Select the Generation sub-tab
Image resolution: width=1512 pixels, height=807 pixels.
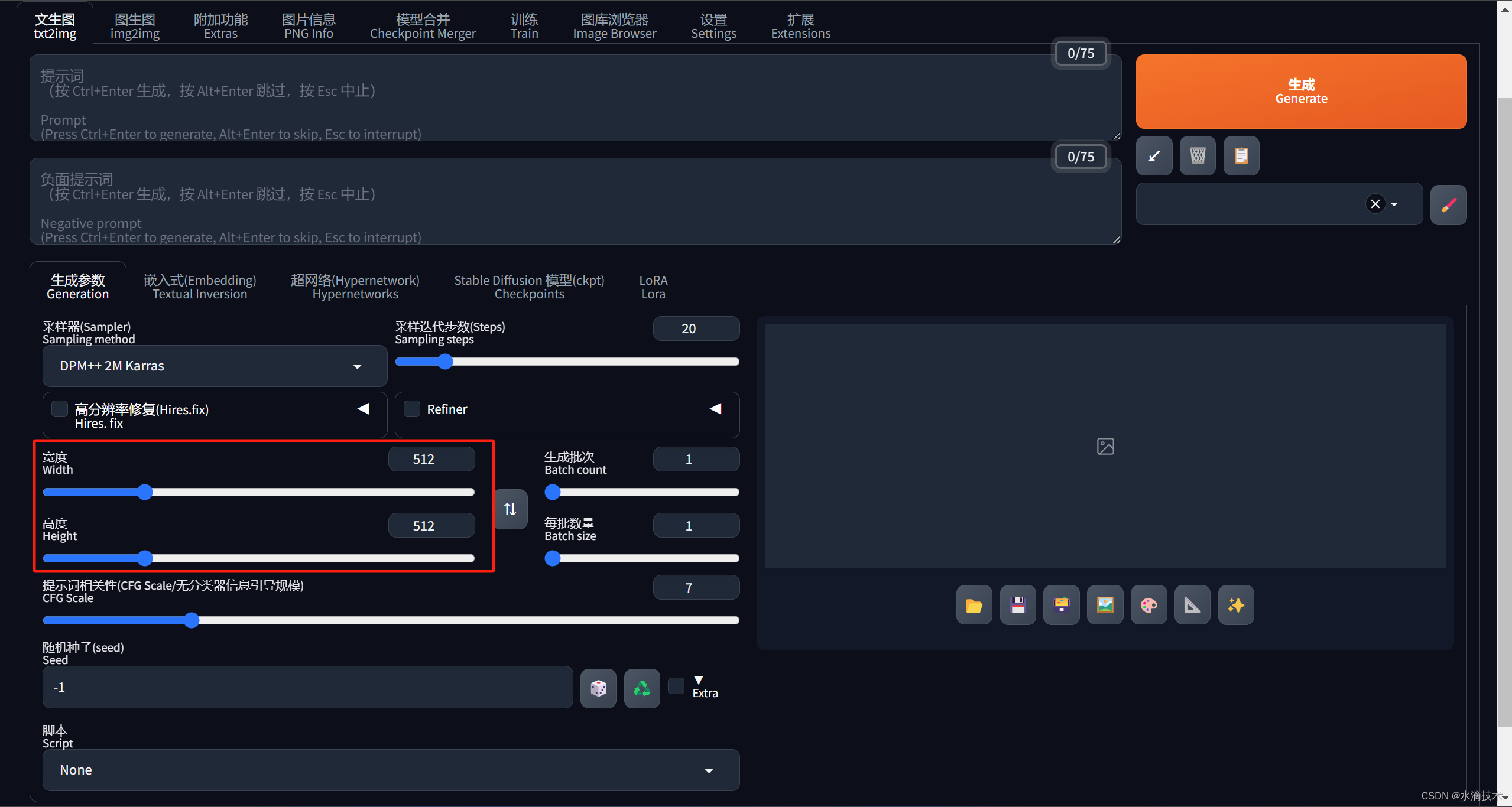[x=77, y=287]
